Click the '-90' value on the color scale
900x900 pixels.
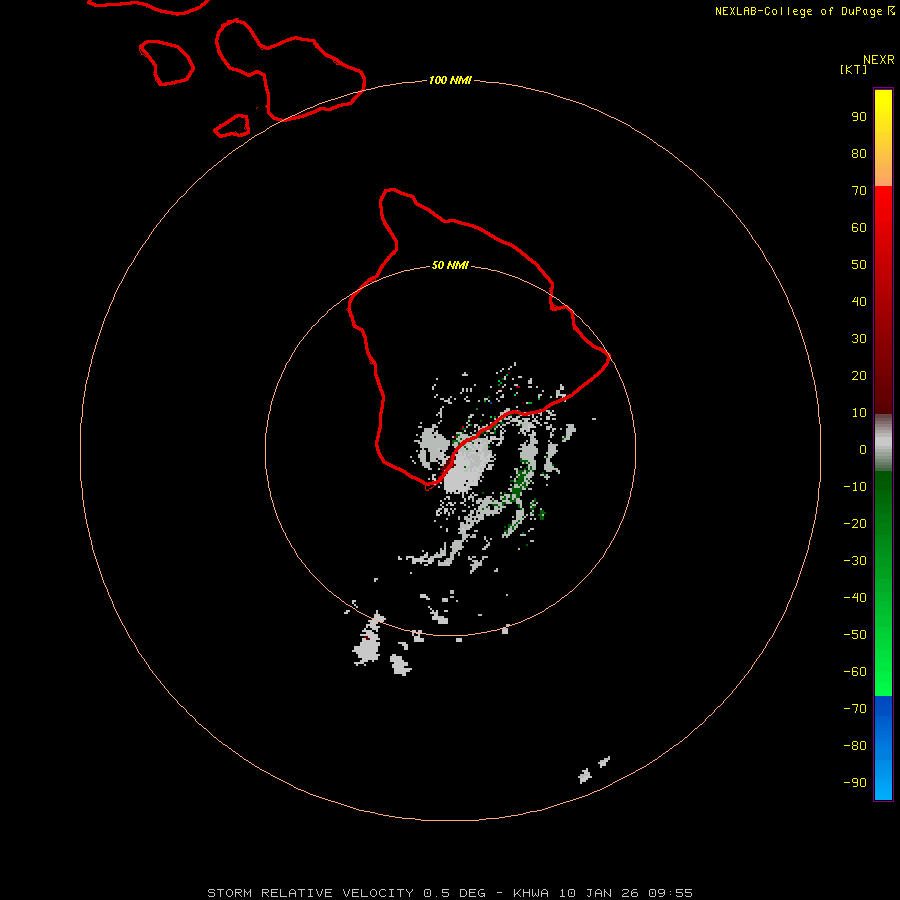click(855, 783)
